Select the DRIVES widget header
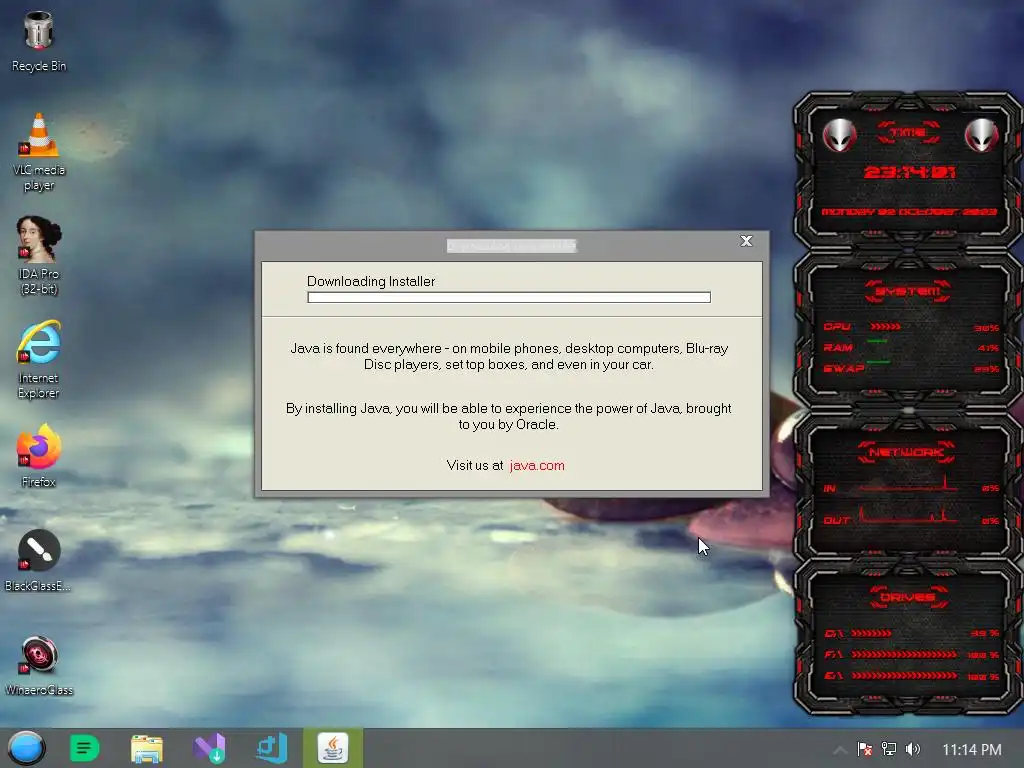 click(x=907, y=597)
